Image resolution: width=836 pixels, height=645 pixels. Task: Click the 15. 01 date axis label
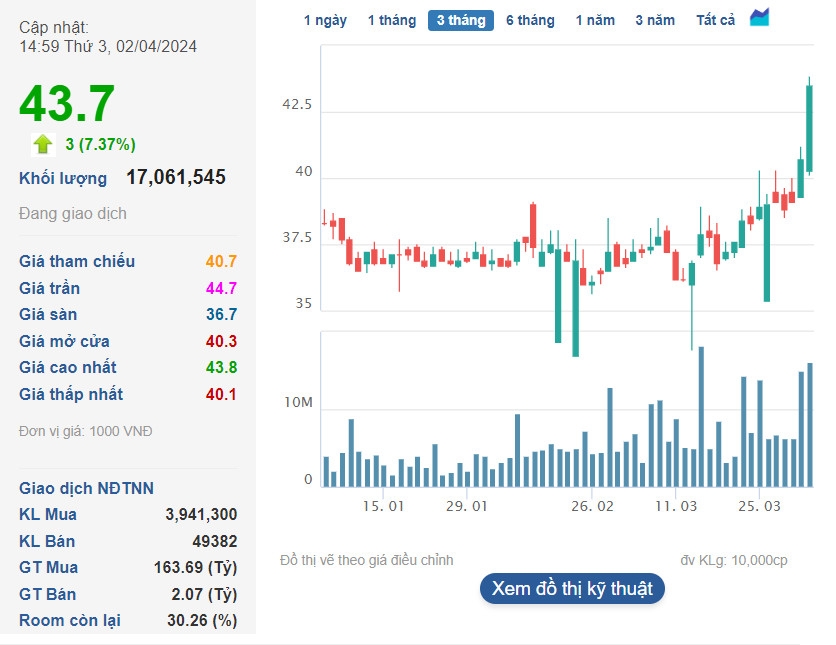383,506
